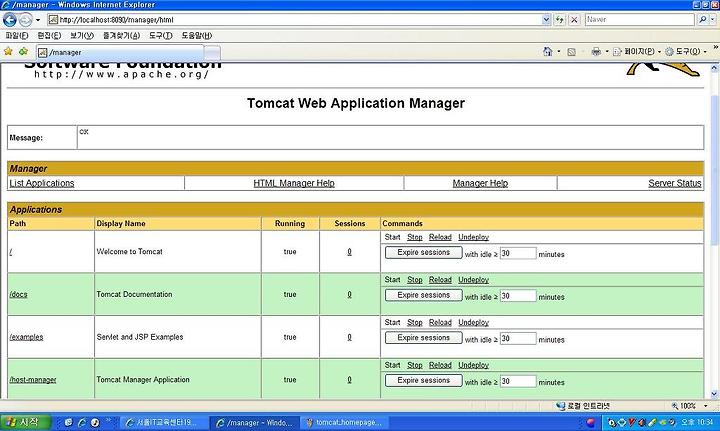Open the Server Status link
Image resolution: width=720 pixels, height=431 pixels.
[x=675, y=183]
